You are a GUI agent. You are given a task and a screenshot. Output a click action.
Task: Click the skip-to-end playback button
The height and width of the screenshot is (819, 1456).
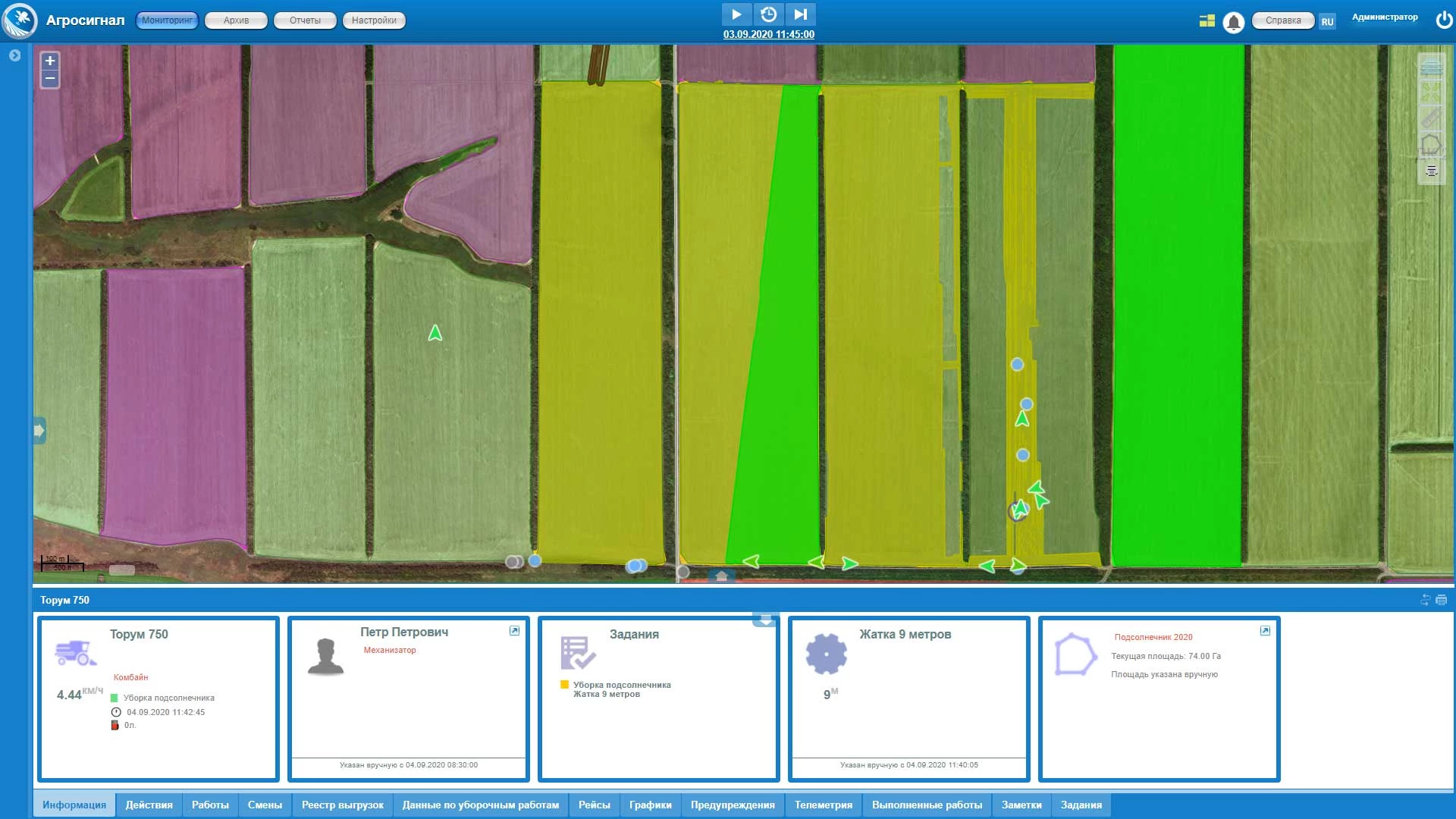point(800,14)
